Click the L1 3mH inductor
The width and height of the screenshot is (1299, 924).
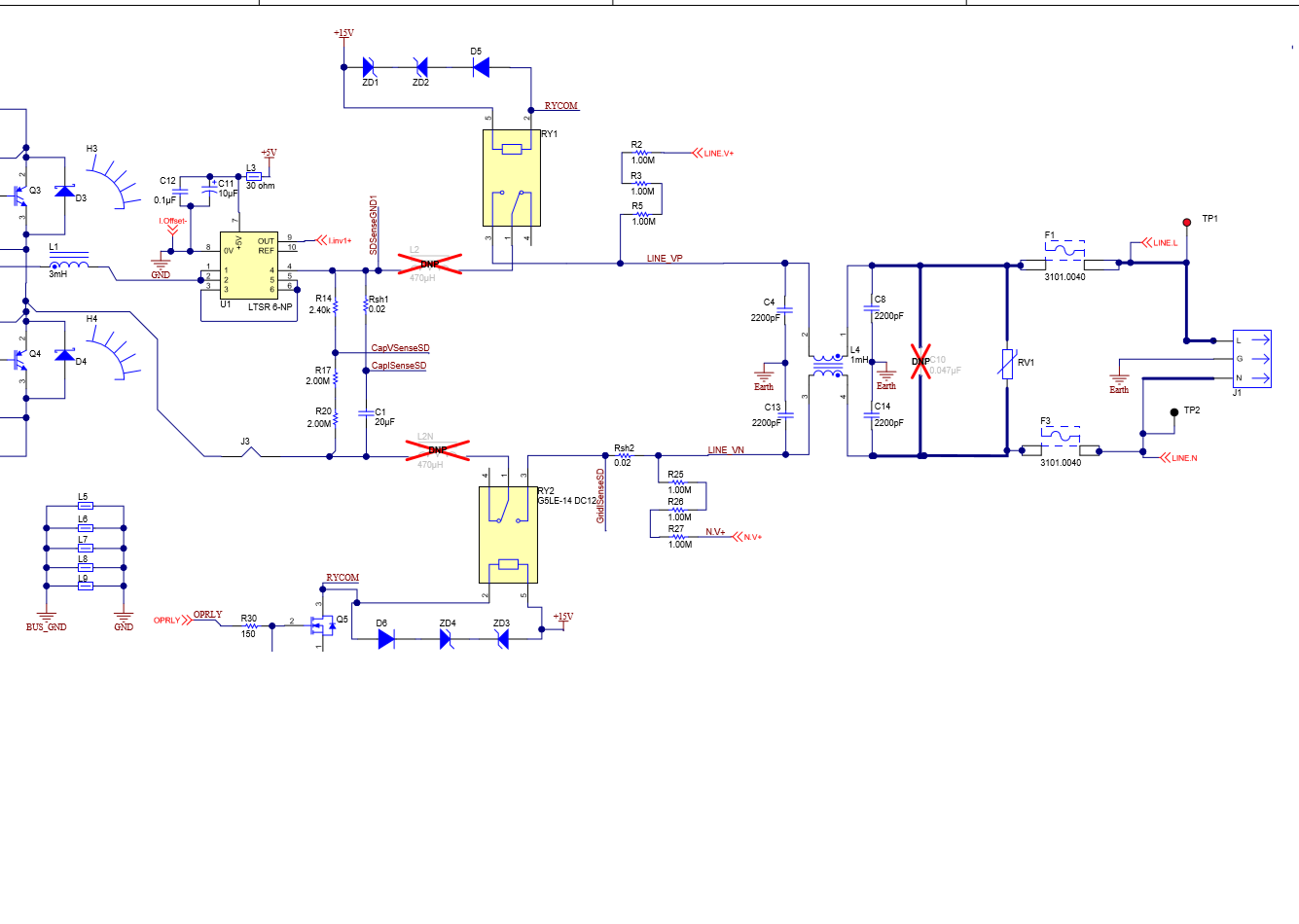69,262
